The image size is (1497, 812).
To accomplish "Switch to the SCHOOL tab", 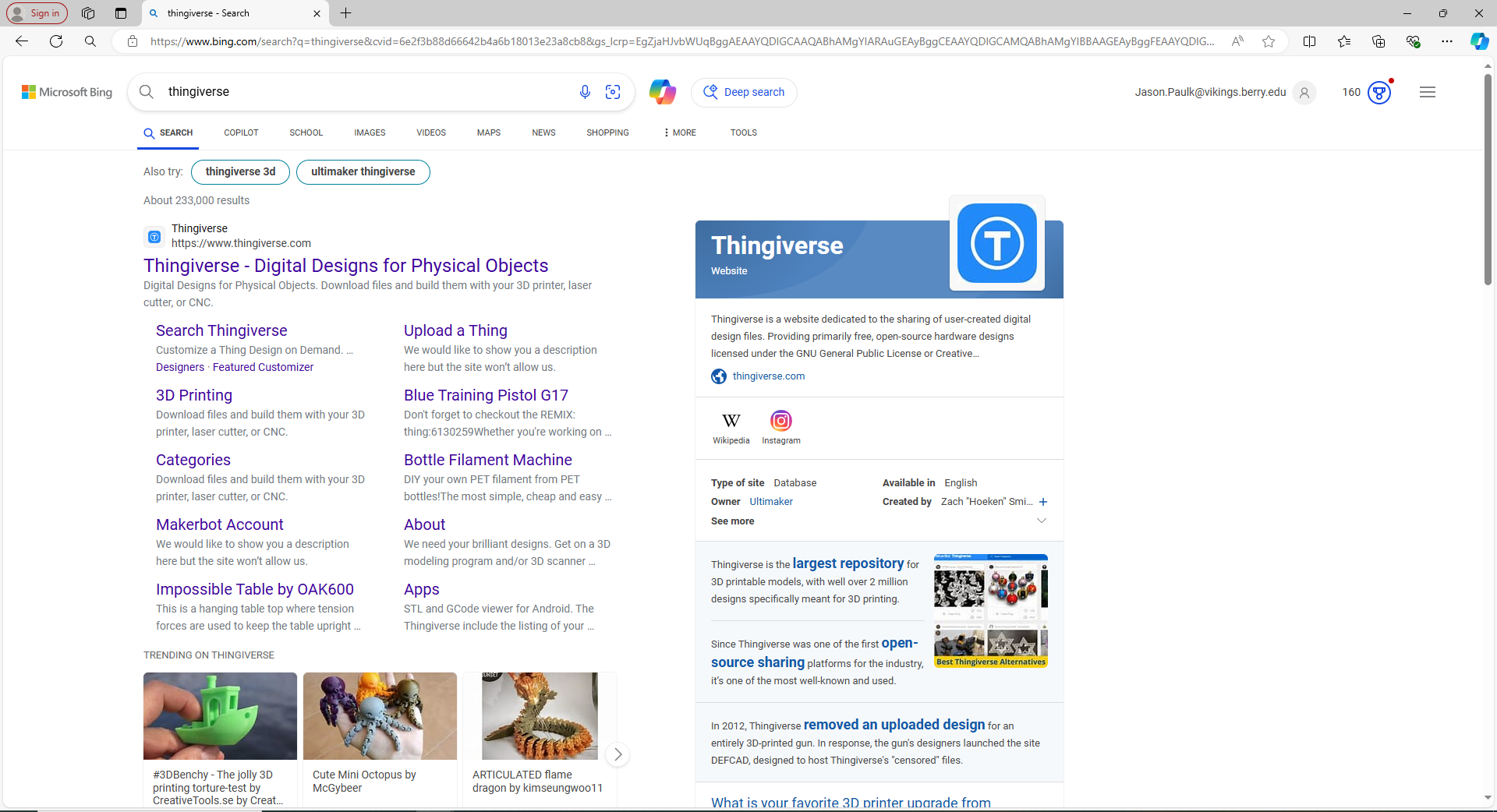I will click(306, 132).
